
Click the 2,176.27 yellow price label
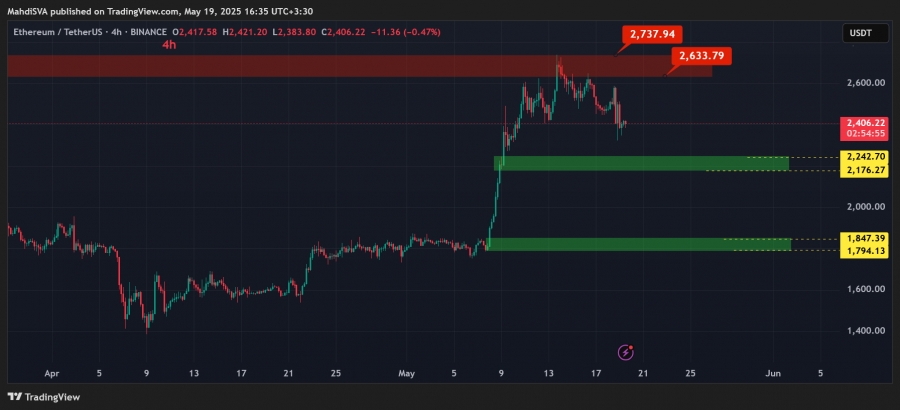click(x=863, y=170)
